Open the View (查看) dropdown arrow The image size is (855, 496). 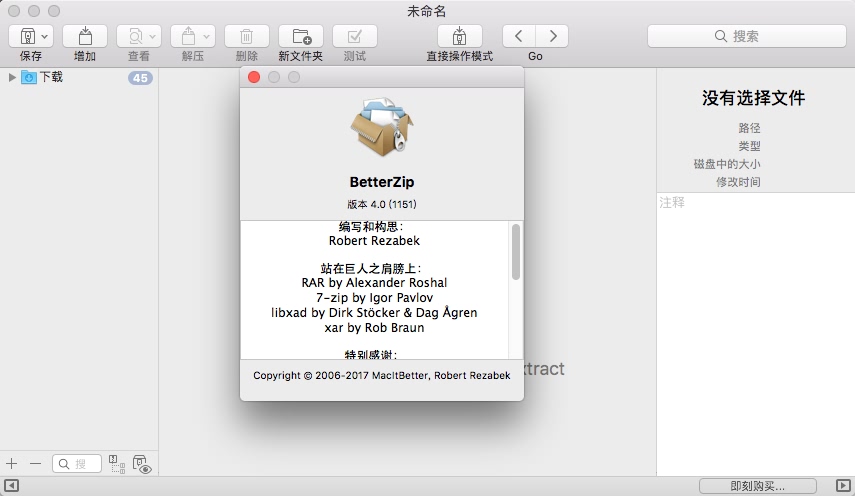(x=153, y=37)
